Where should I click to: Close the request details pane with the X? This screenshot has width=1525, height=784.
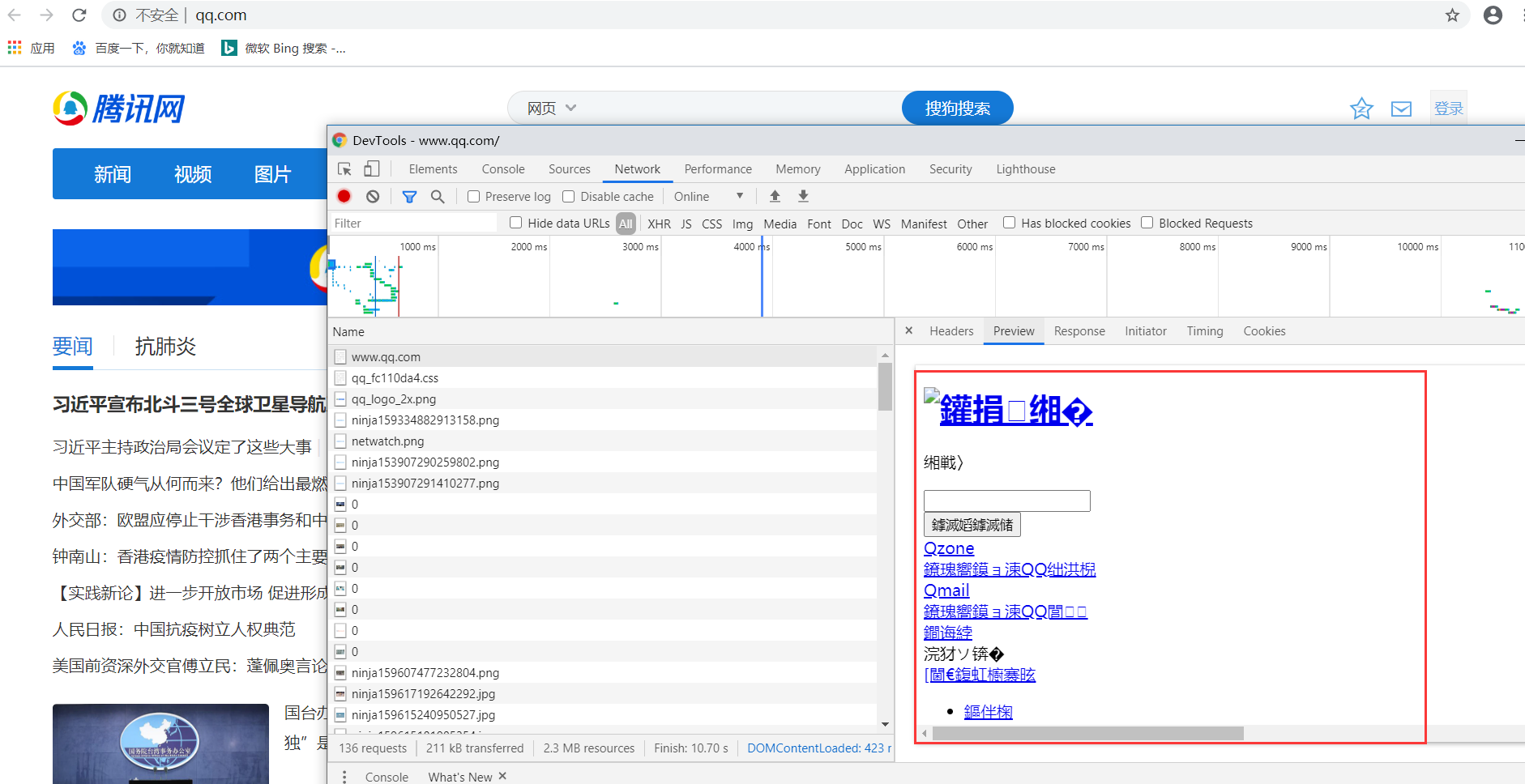pyautogui.click(x=909, y=330)
